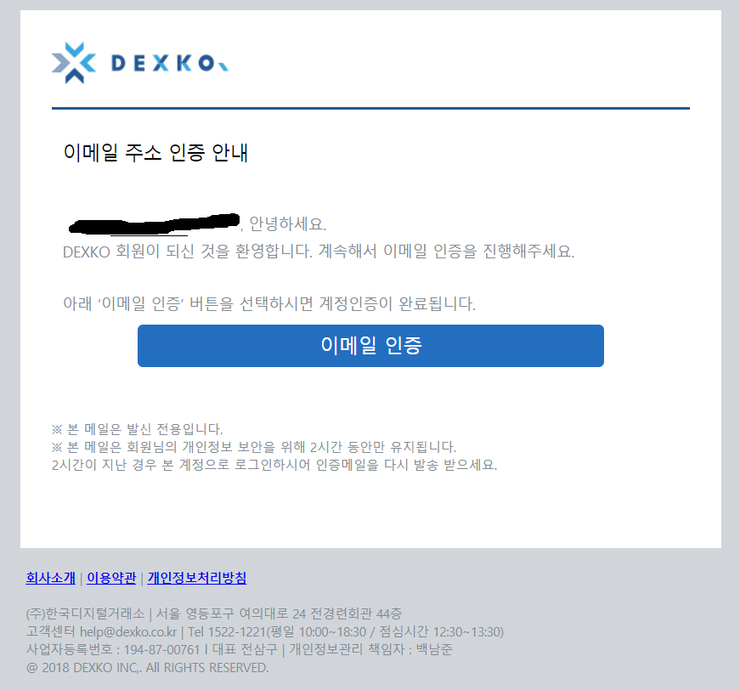Click the note about 2시간 동안만 유지됩니다
The height and width of the screenshot is (690, 740).
point(254,447)
